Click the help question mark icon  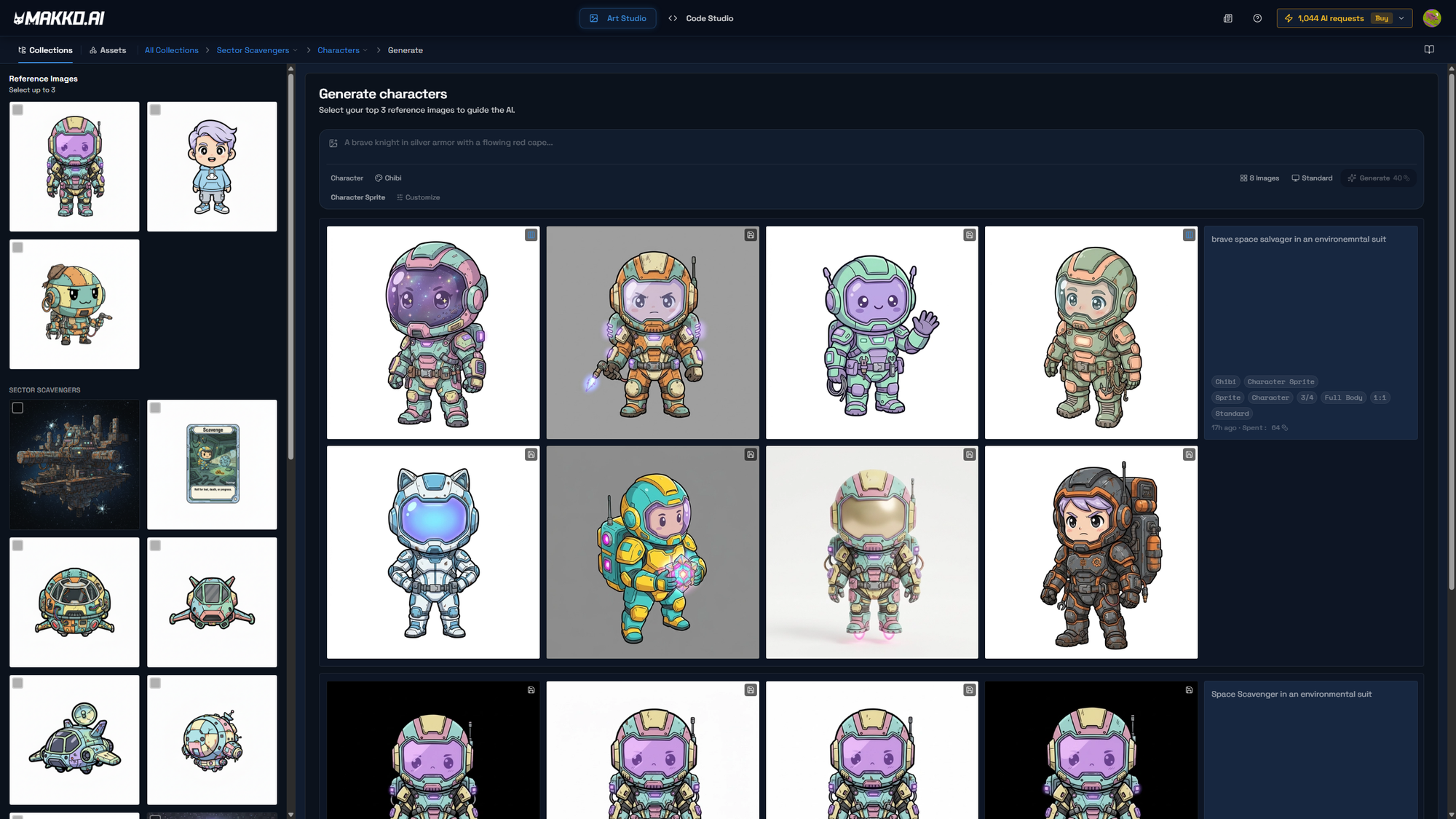[1257, 18]
